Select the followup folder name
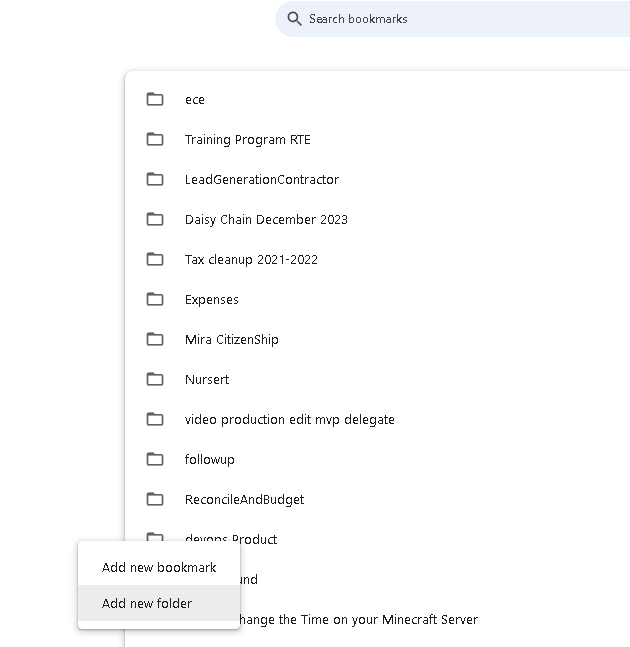This screenshot has height=647, width=630. click(210, 460)
